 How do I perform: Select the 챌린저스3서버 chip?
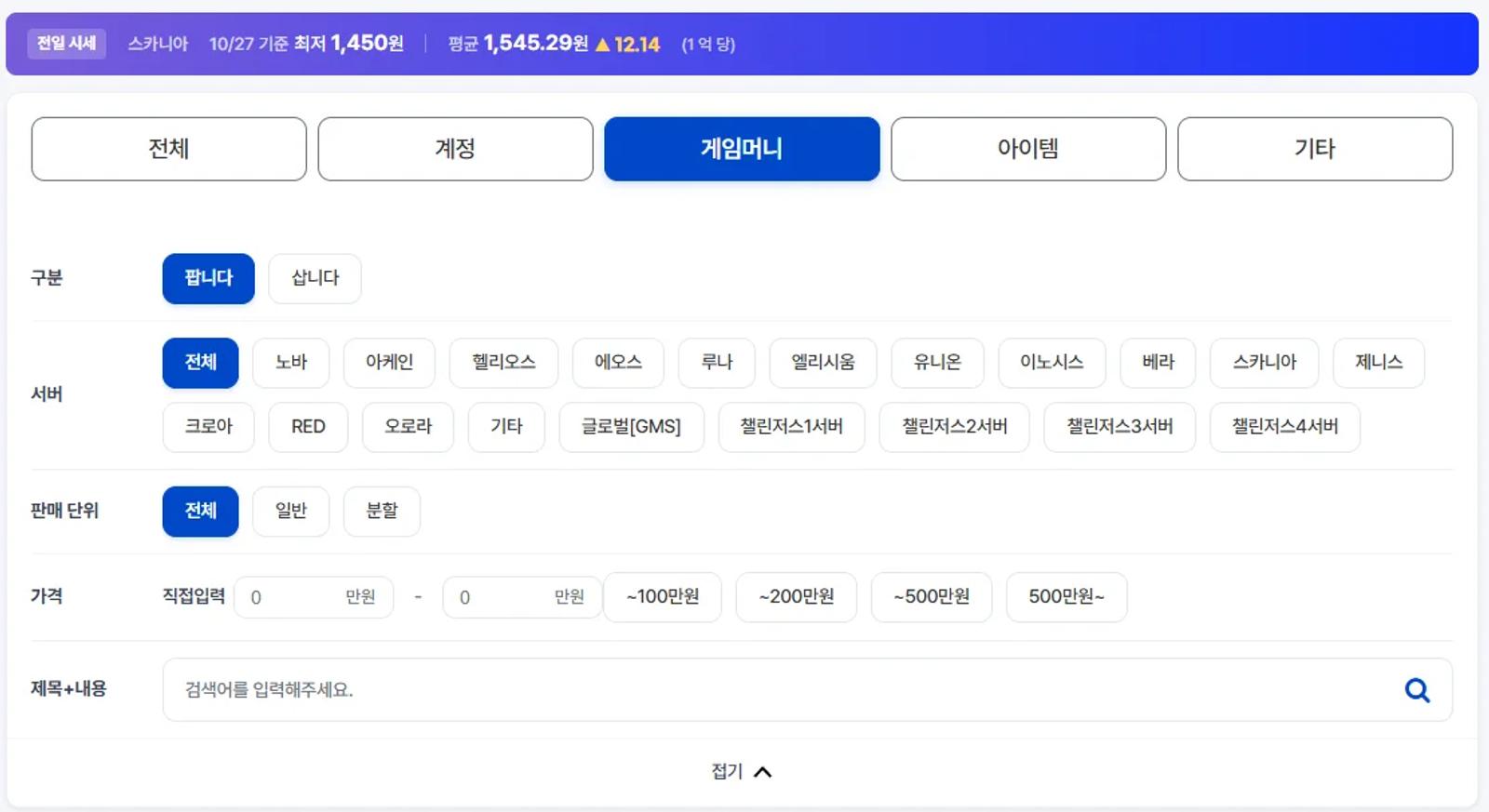click(x=1120, y=427)
